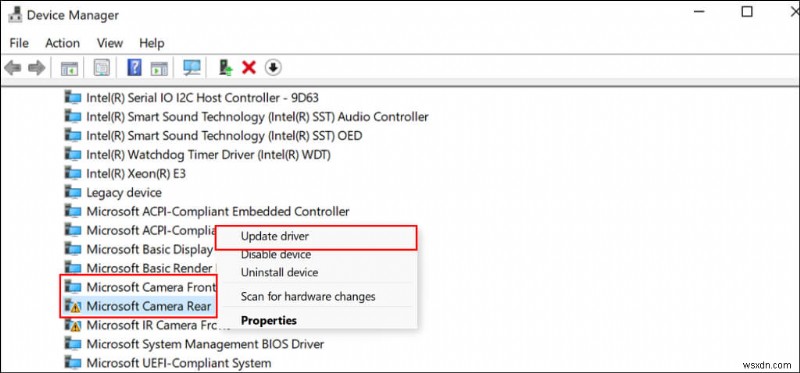
Task: Select the Legacy device entry
Action: pos(124,192)
